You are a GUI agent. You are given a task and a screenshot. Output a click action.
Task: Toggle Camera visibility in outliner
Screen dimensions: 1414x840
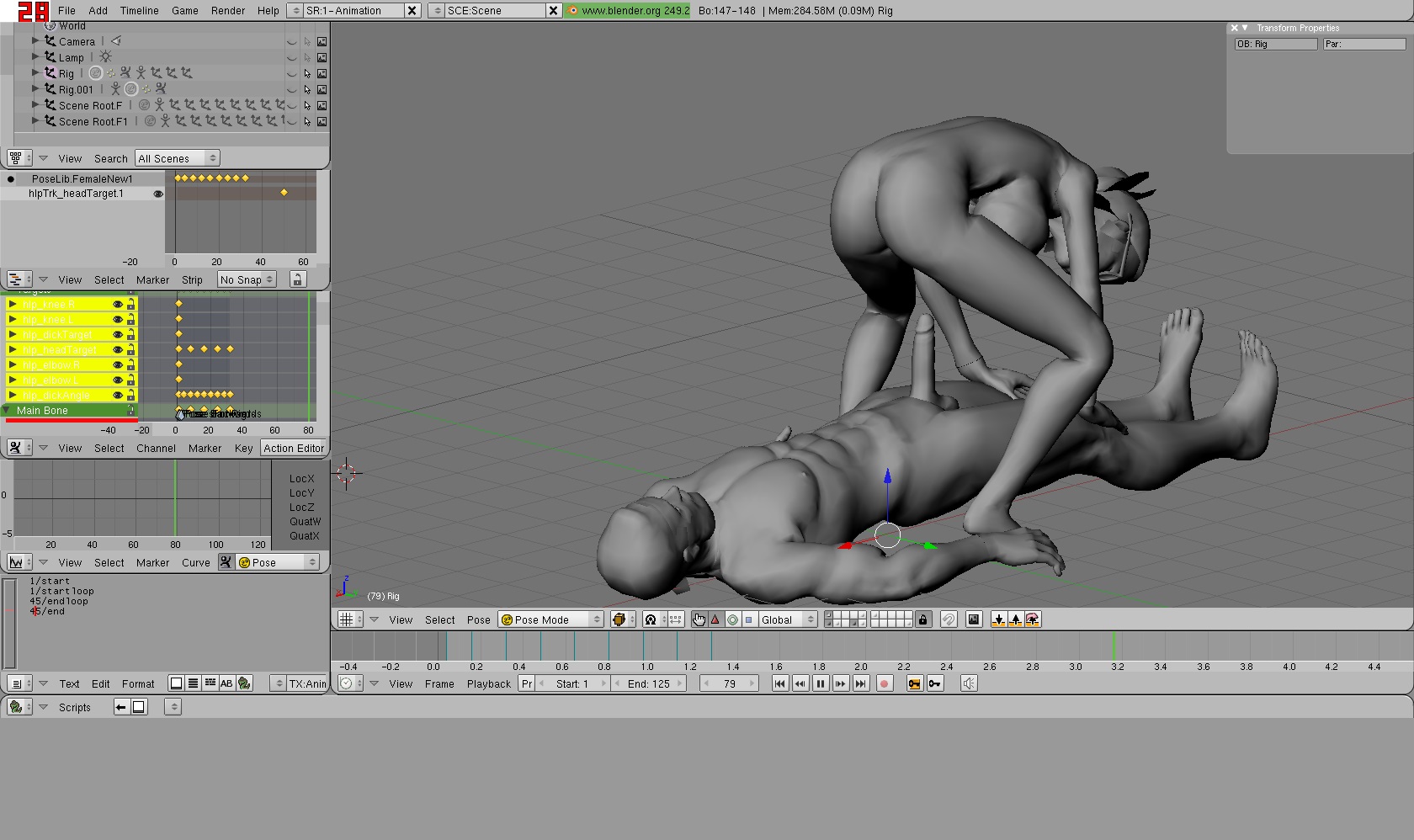(292, 41)
